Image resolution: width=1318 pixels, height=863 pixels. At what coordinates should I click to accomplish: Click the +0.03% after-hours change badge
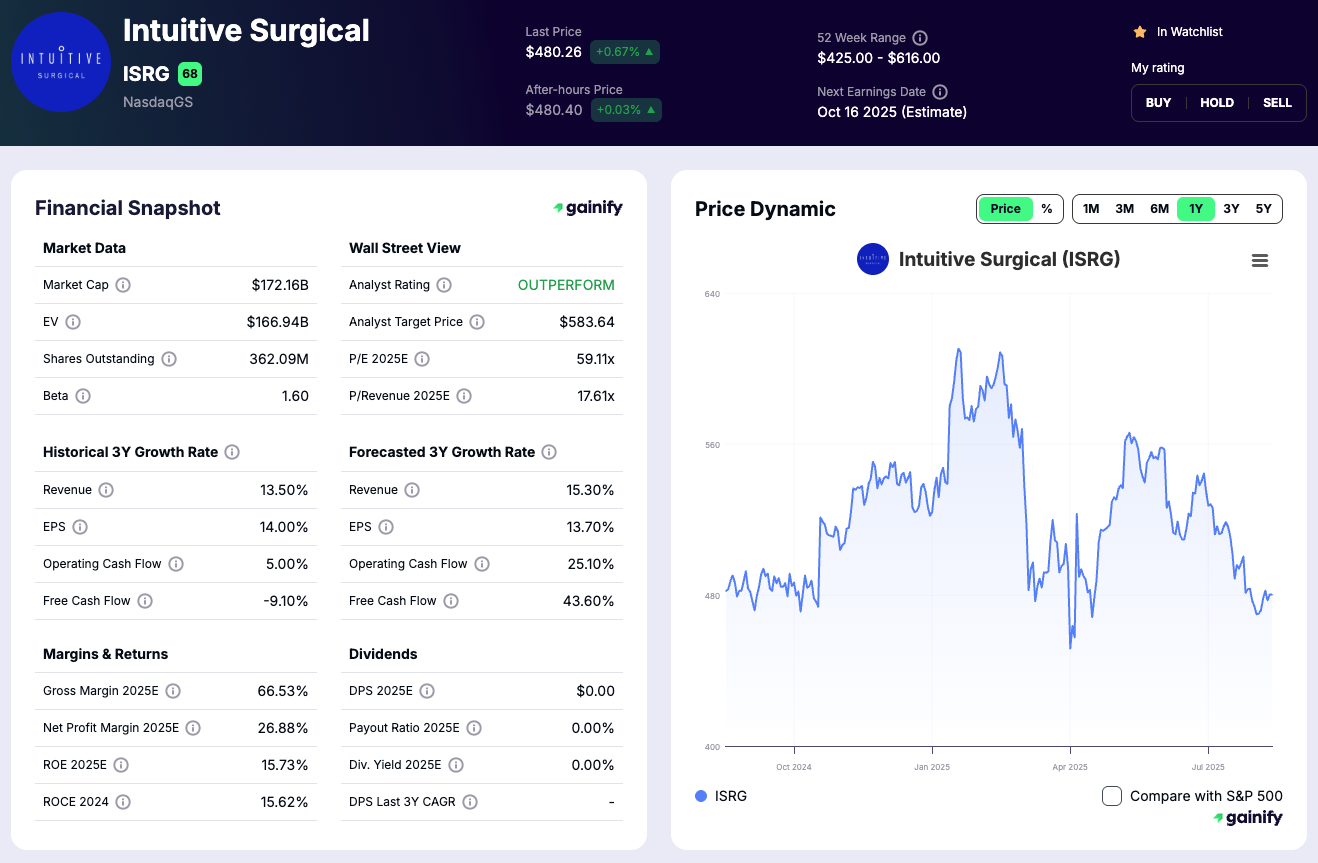[625, 110]
